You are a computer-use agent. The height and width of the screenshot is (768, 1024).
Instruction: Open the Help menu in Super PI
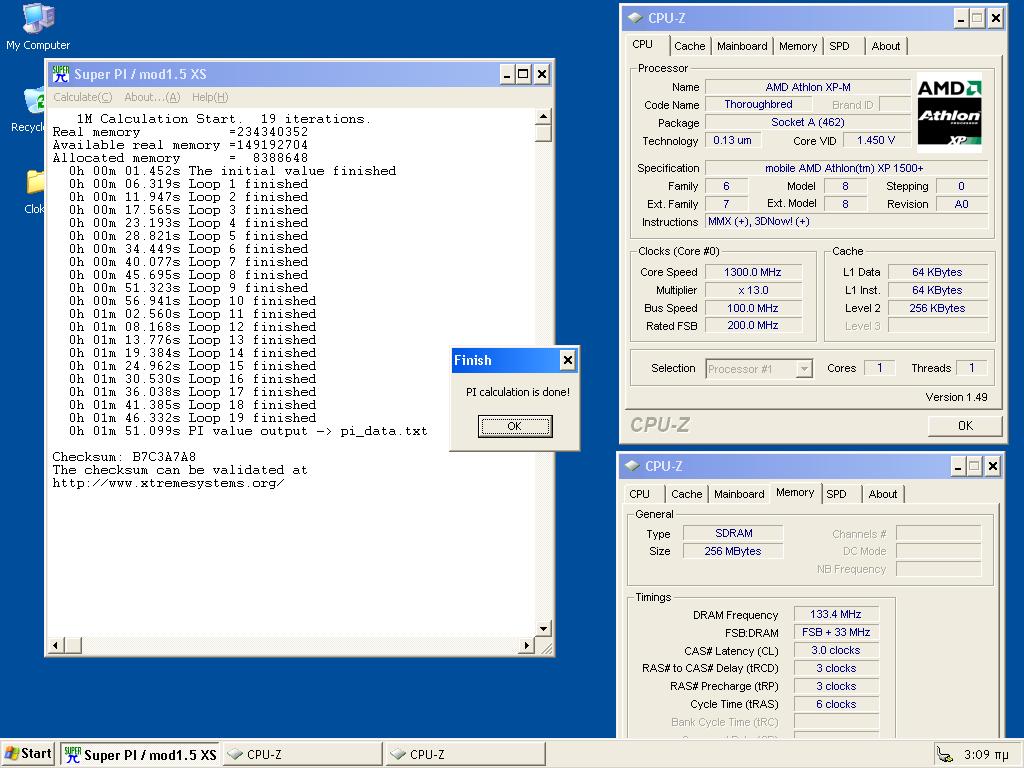point(210,97)
